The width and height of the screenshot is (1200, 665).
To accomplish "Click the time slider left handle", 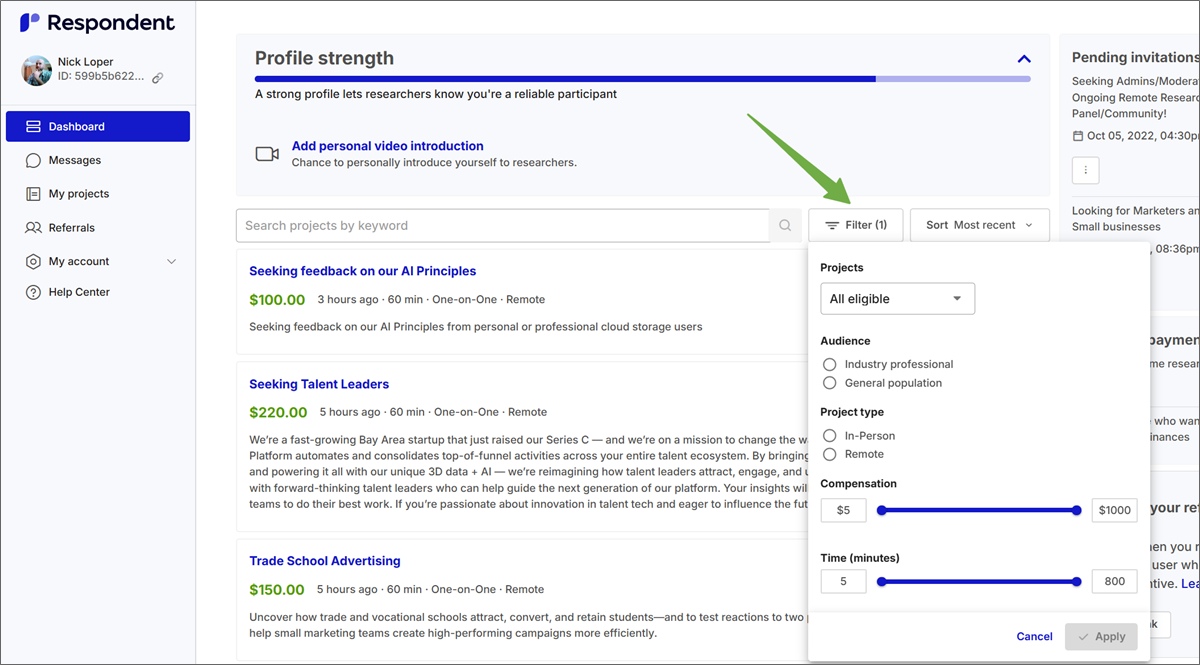I will pyautogui.click(x=882, y=581).
